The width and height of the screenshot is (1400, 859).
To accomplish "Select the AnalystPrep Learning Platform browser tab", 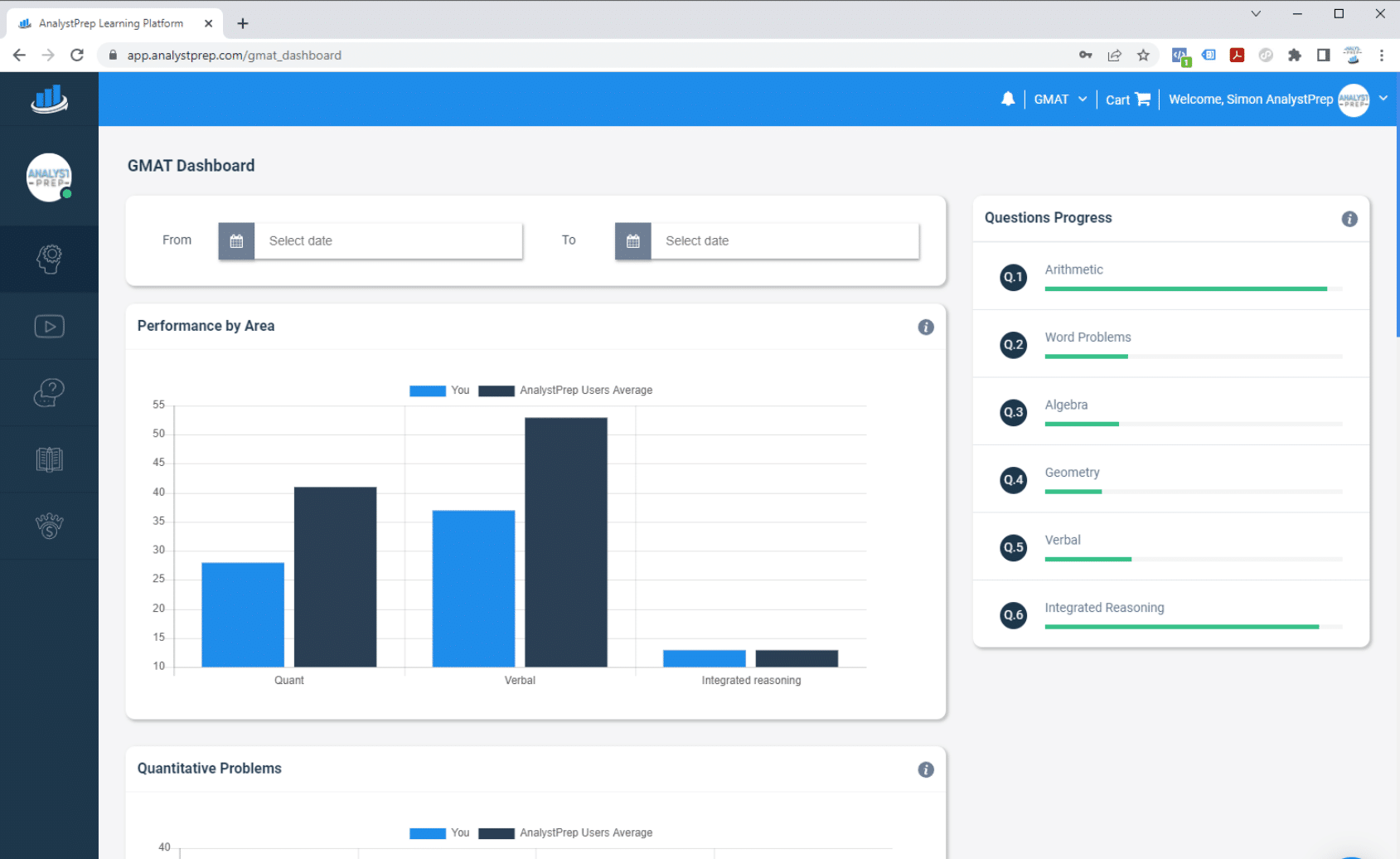I will pos(111,23).
